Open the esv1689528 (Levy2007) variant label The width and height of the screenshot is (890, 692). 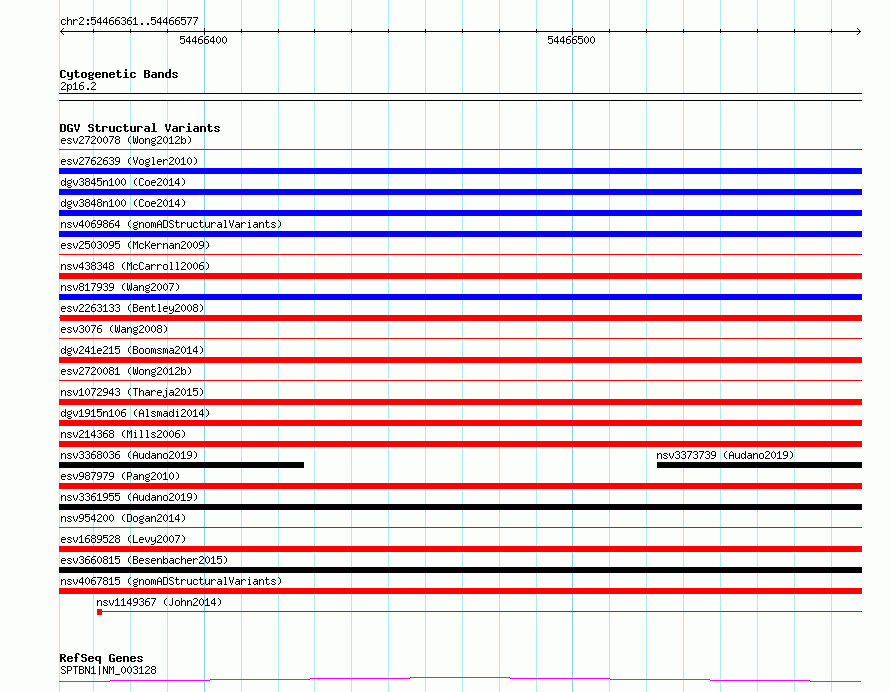pyautogui.click(x=123, y=539)
